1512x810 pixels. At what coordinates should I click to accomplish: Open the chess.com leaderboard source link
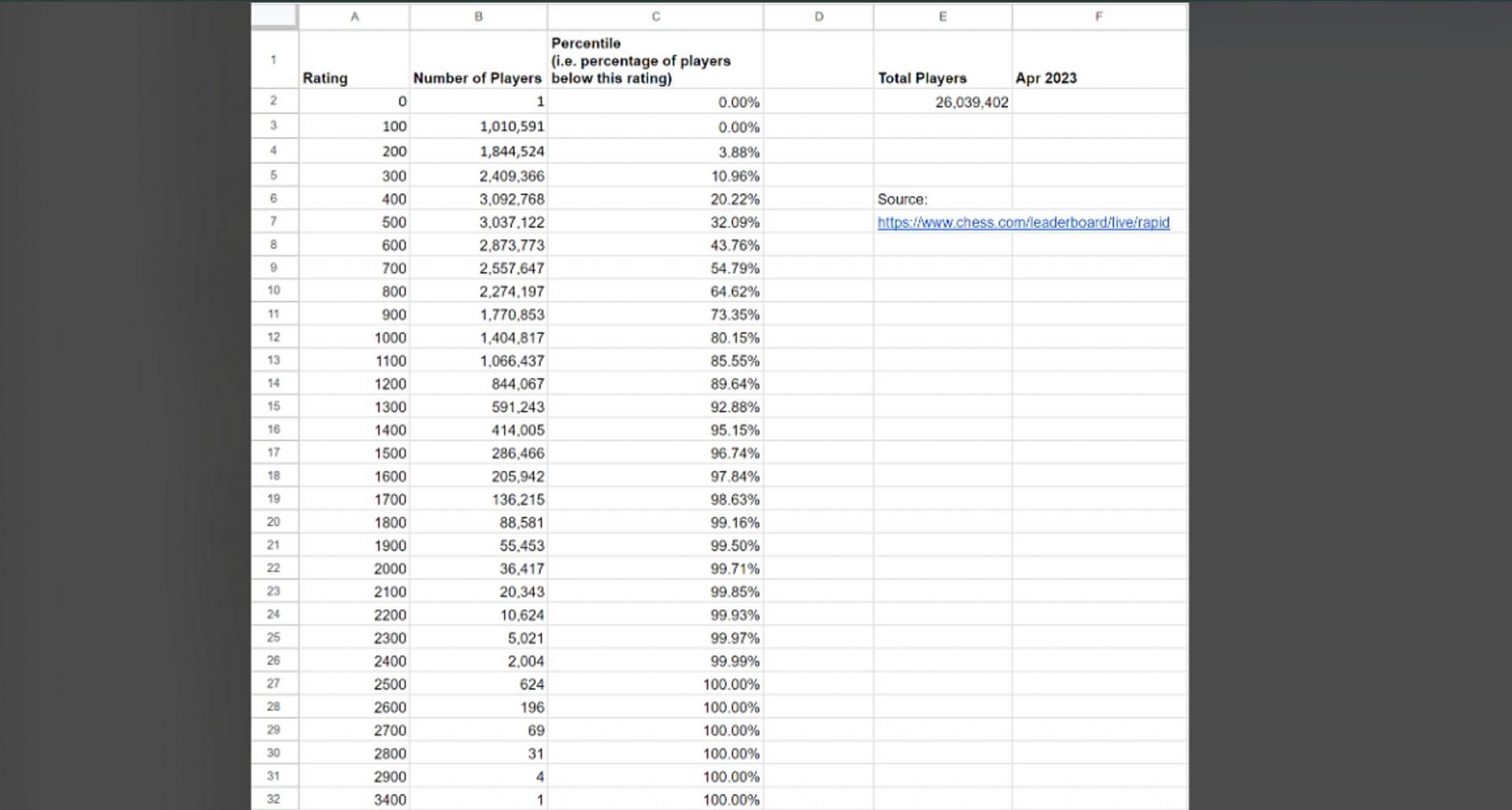[x=1022, y=223]
